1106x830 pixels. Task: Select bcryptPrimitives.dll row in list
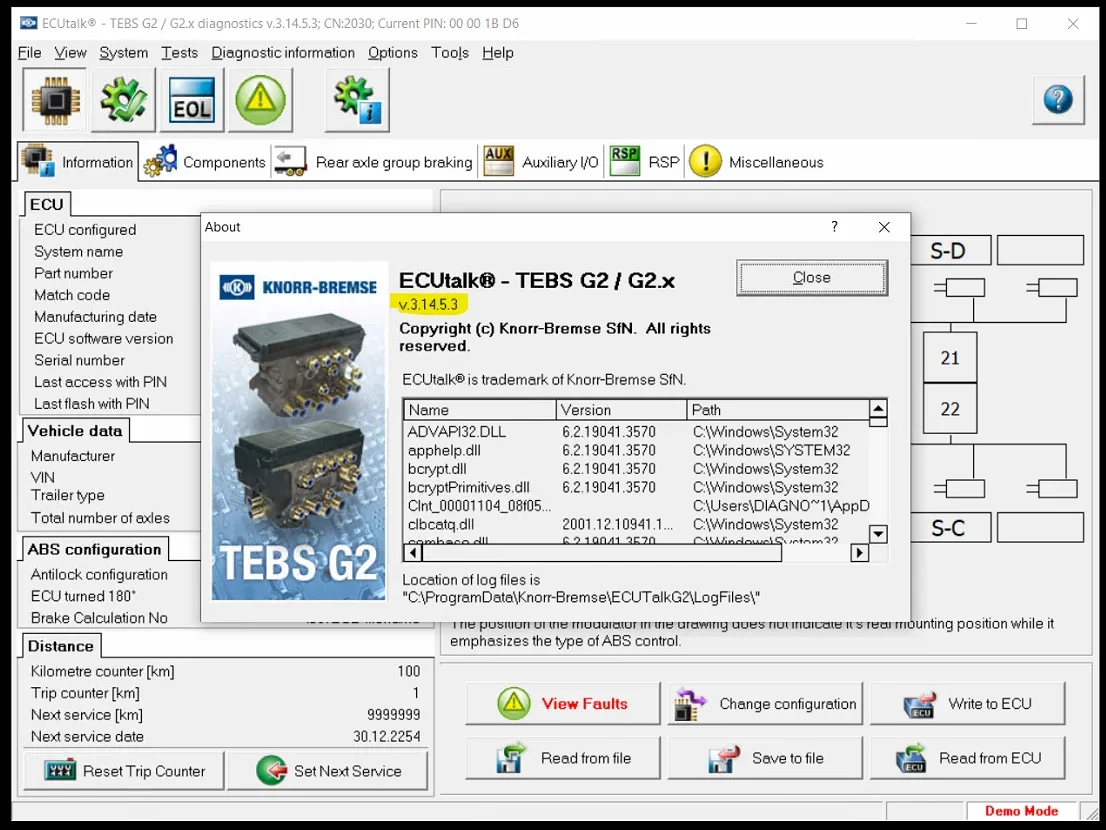(x=637, y=487)
